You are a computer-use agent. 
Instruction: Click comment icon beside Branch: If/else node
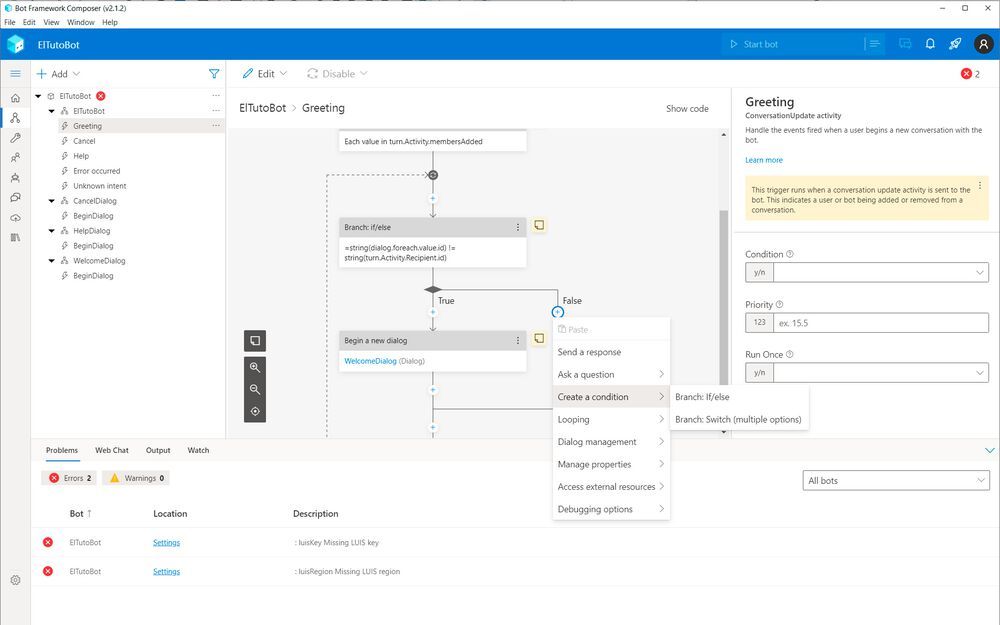coord(538,226)
